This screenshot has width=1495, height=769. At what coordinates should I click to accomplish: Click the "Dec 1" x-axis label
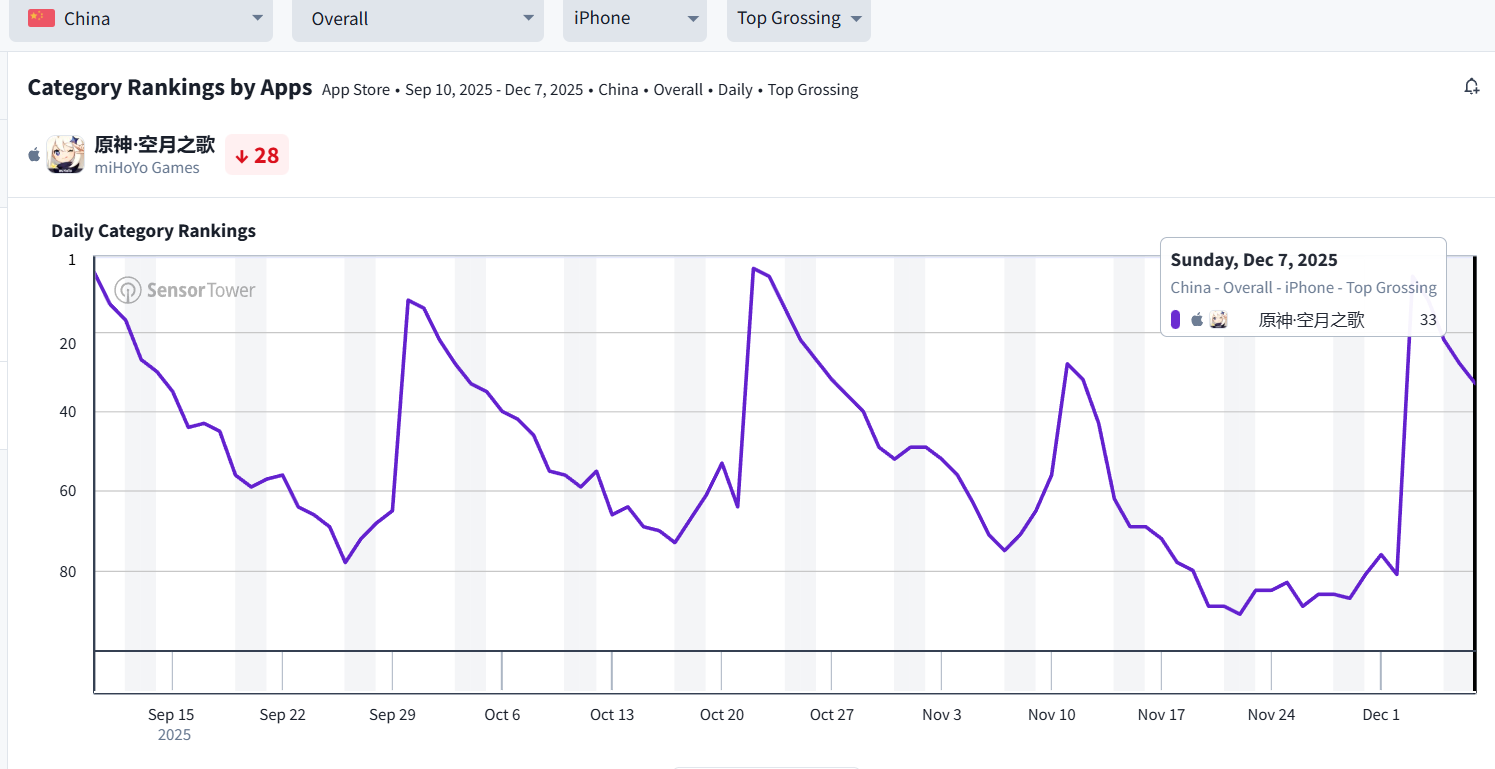1381,715
